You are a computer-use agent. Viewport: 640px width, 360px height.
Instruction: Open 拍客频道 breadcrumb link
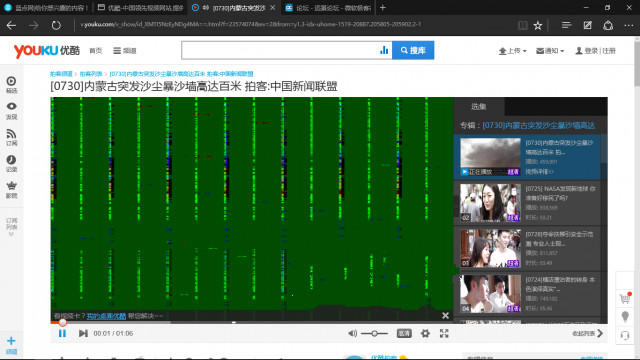coord(61,74)
